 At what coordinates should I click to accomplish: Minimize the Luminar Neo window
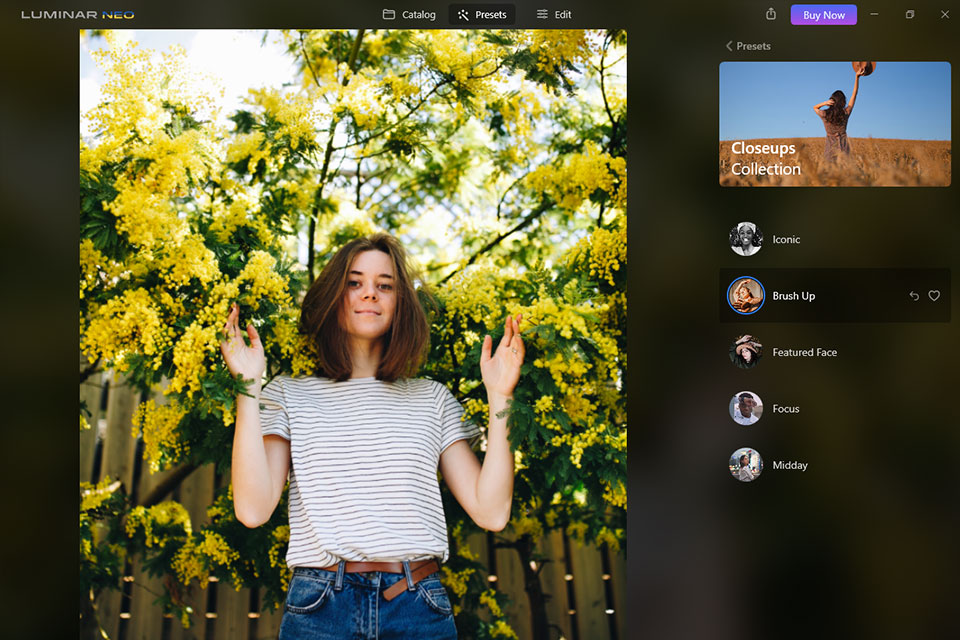(x=874, y=14)
